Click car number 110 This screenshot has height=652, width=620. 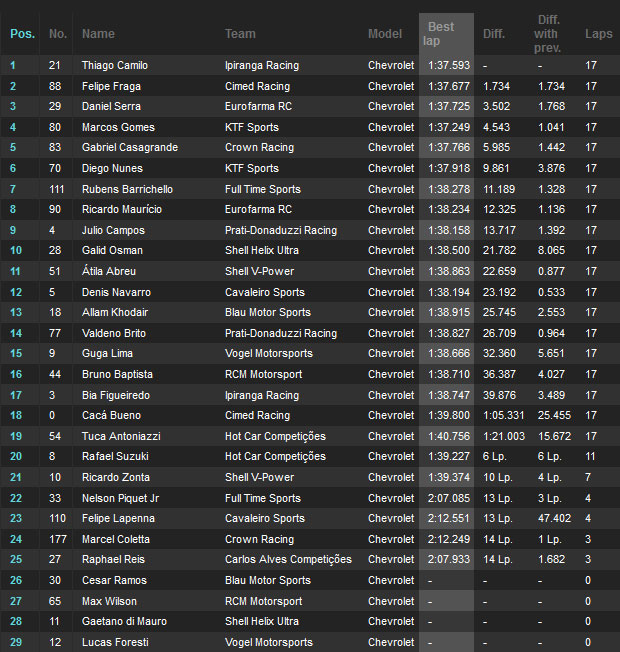57,518
